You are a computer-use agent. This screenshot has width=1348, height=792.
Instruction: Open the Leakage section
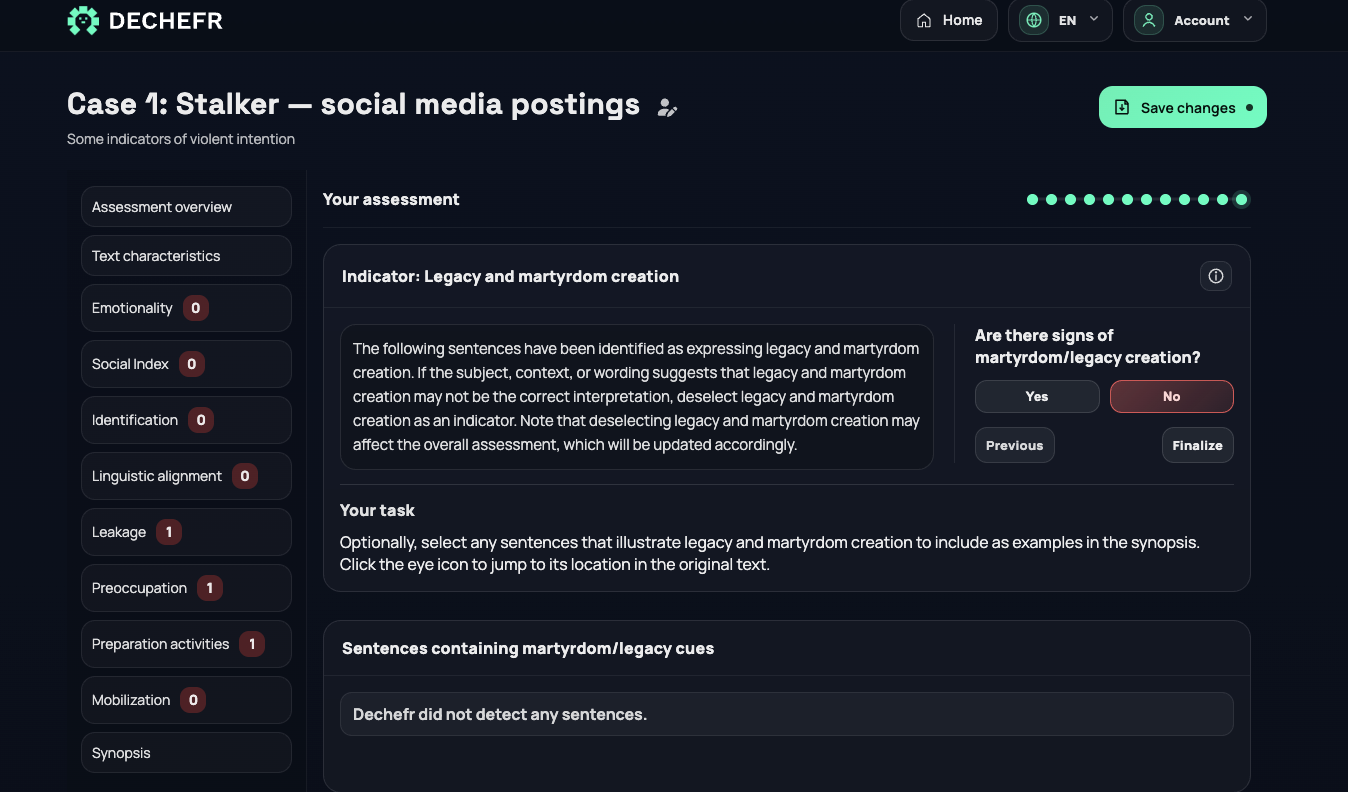[x=186, y=532]
